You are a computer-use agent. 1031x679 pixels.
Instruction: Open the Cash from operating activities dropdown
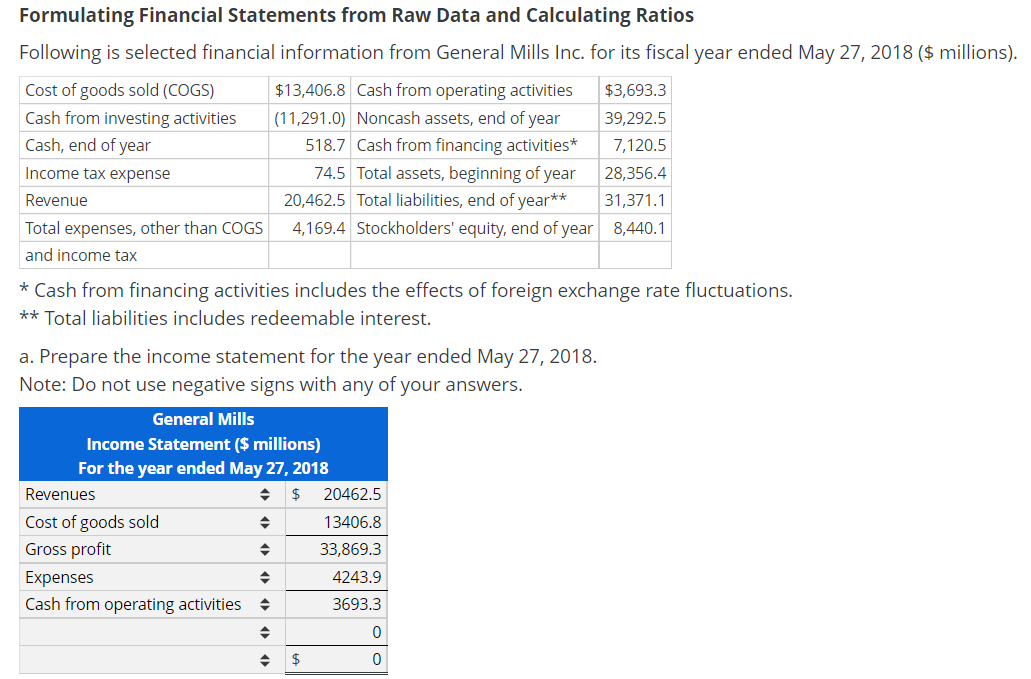tap(151, 605)
